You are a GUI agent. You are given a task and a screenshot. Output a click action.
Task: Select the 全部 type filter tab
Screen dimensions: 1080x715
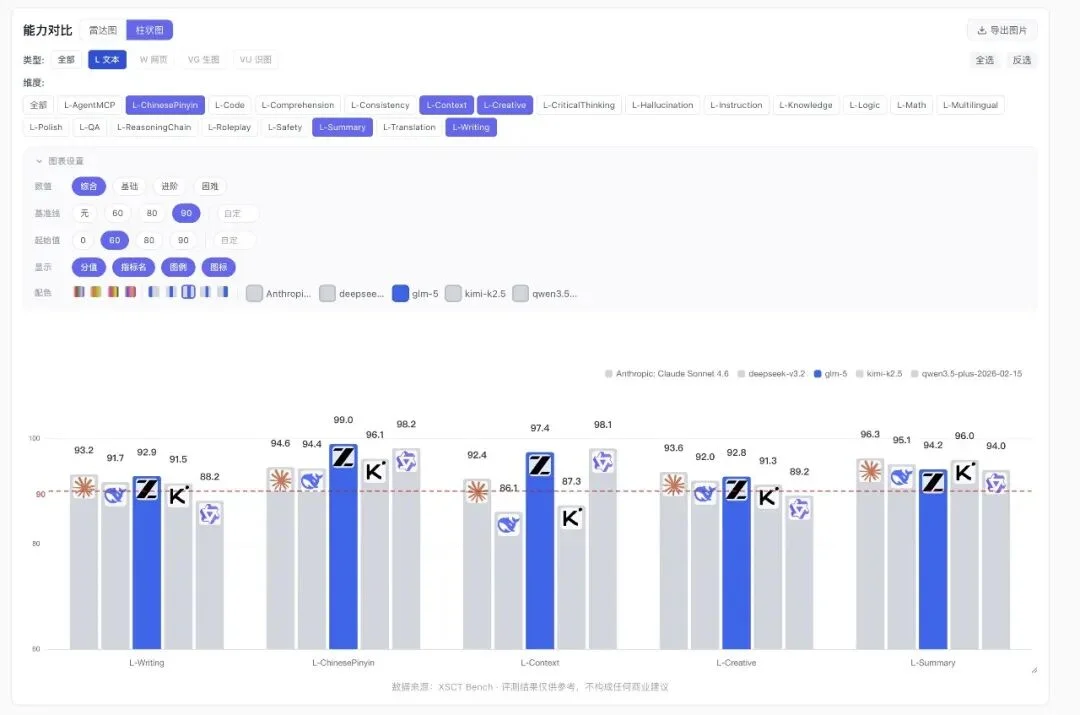66,59
